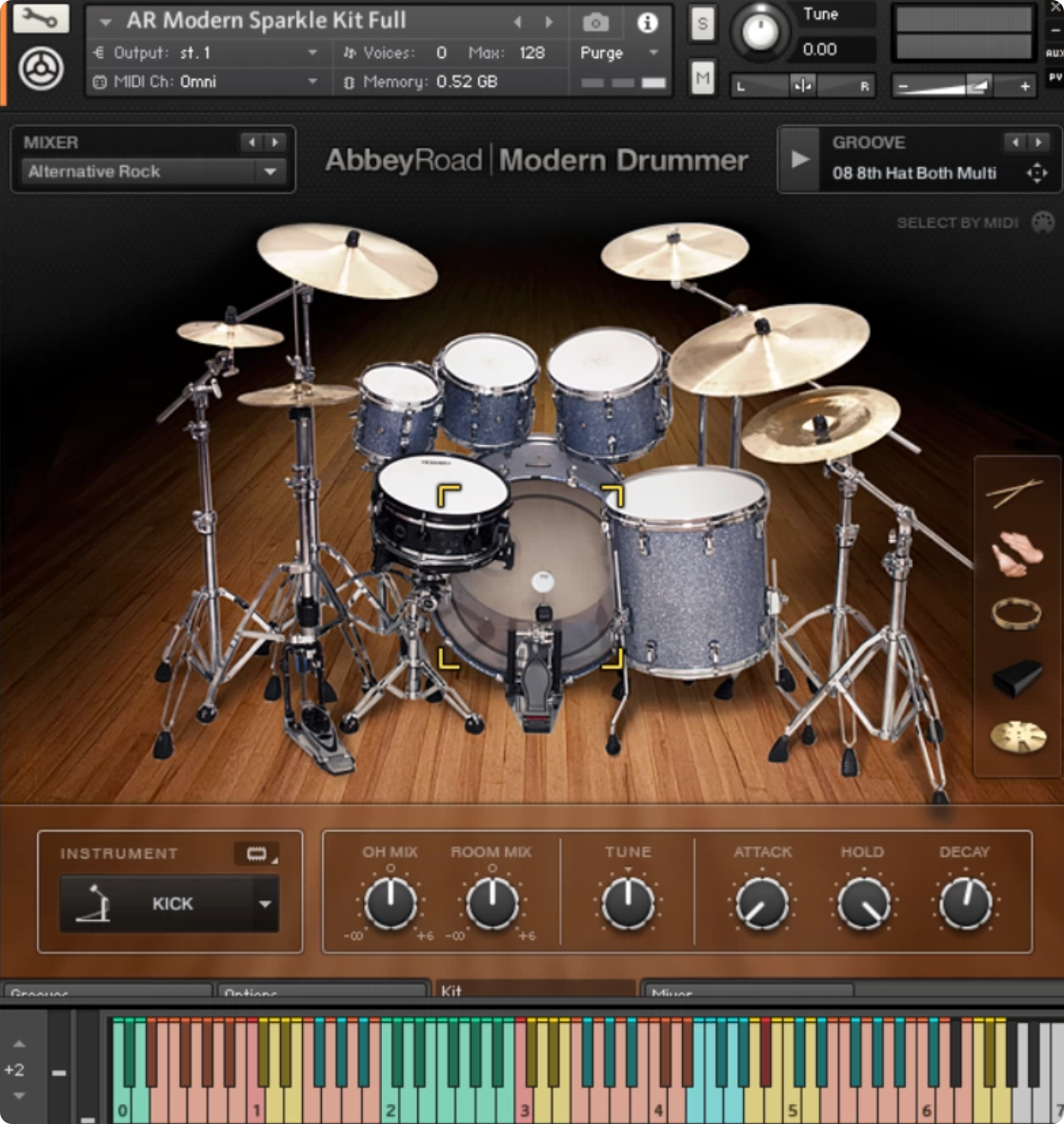Click the small splash cymbal at far left

tap(231, 333)
